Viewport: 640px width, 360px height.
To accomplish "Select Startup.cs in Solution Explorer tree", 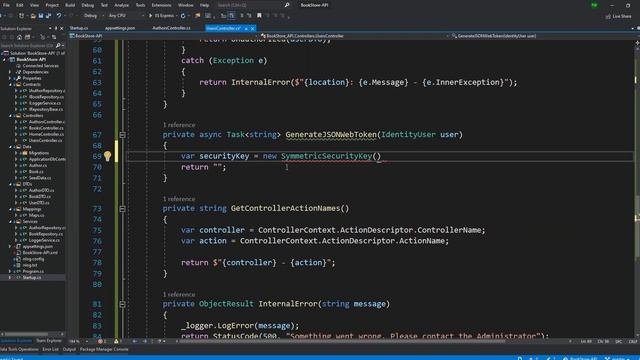I will point(31,278).
